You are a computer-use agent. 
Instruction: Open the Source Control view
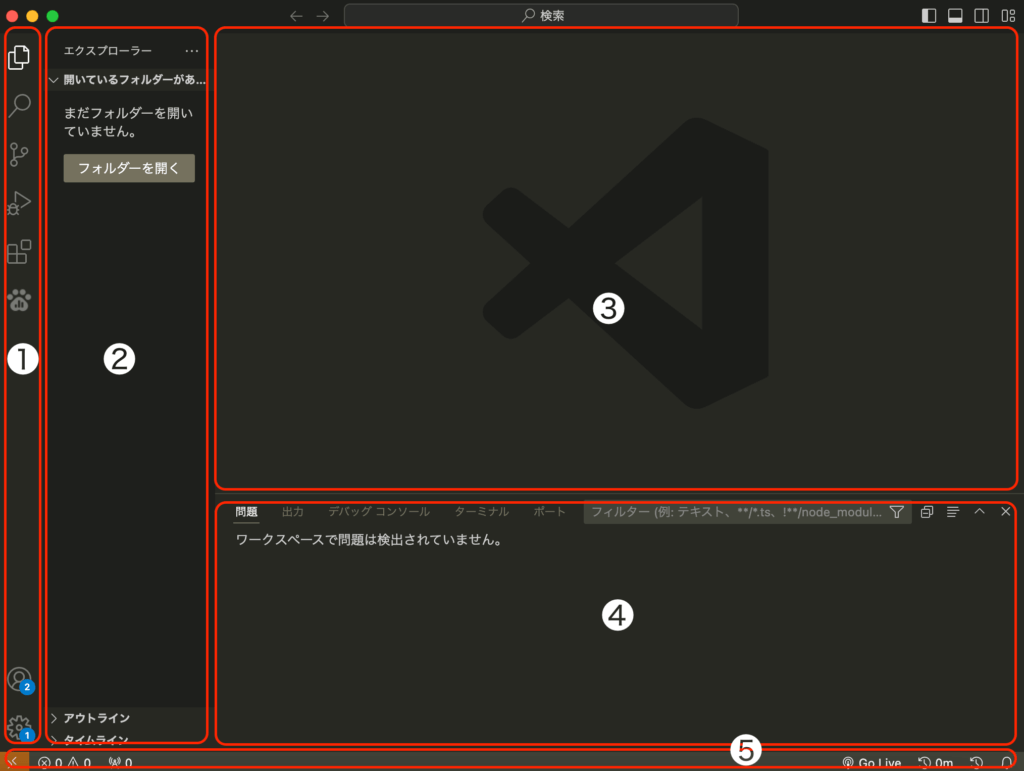19,154
